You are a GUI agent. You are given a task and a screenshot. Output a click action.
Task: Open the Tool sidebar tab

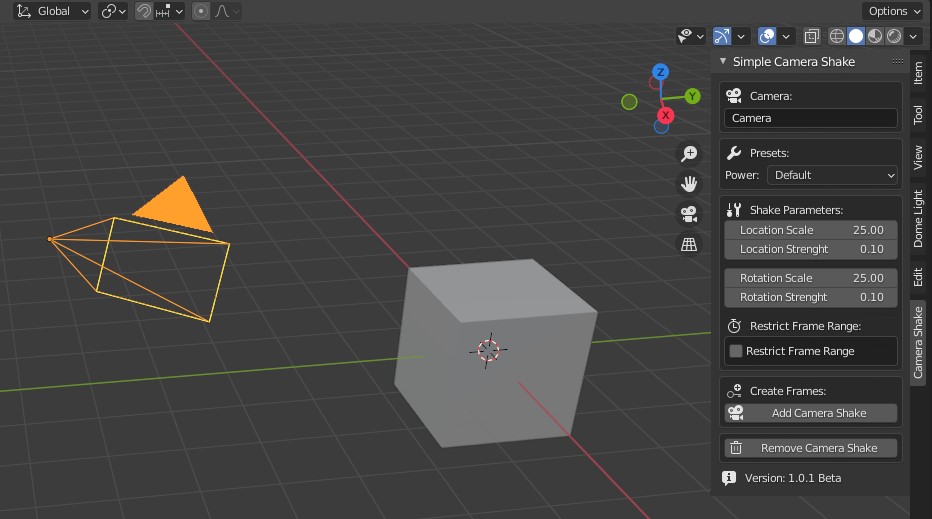pos(918,114)
